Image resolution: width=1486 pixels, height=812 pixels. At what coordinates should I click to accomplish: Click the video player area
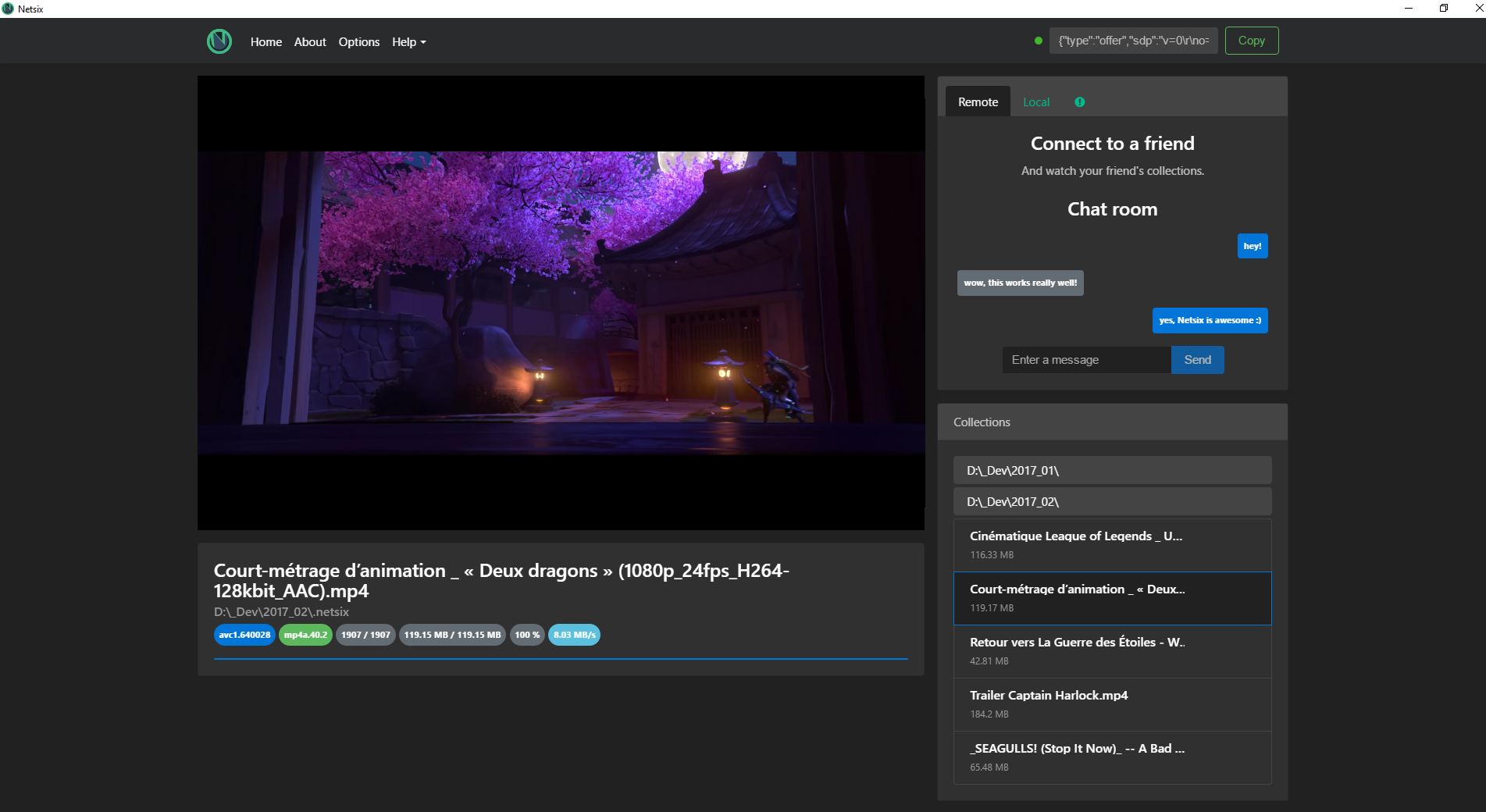coord(561,303)
